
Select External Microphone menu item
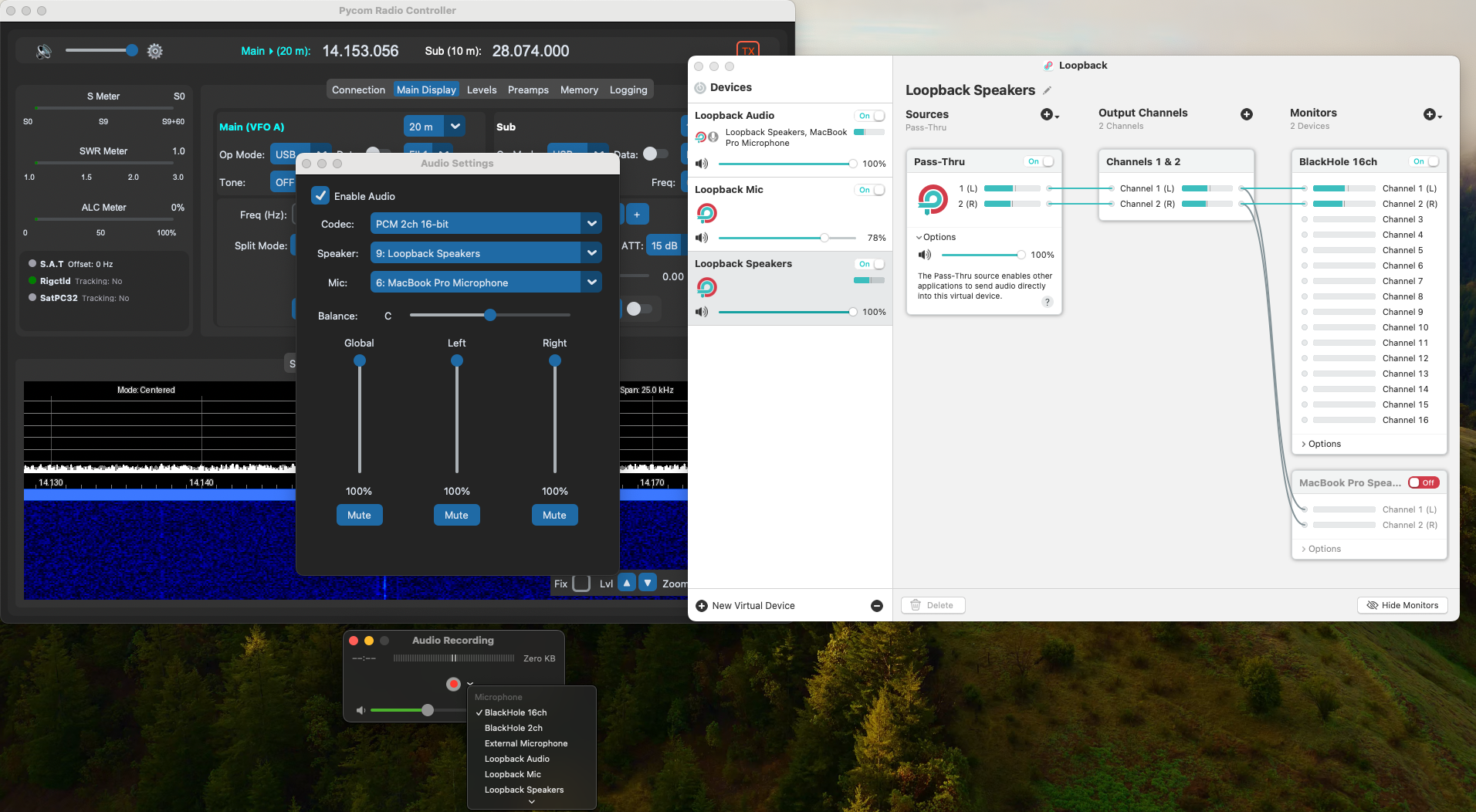coord(532,743)
